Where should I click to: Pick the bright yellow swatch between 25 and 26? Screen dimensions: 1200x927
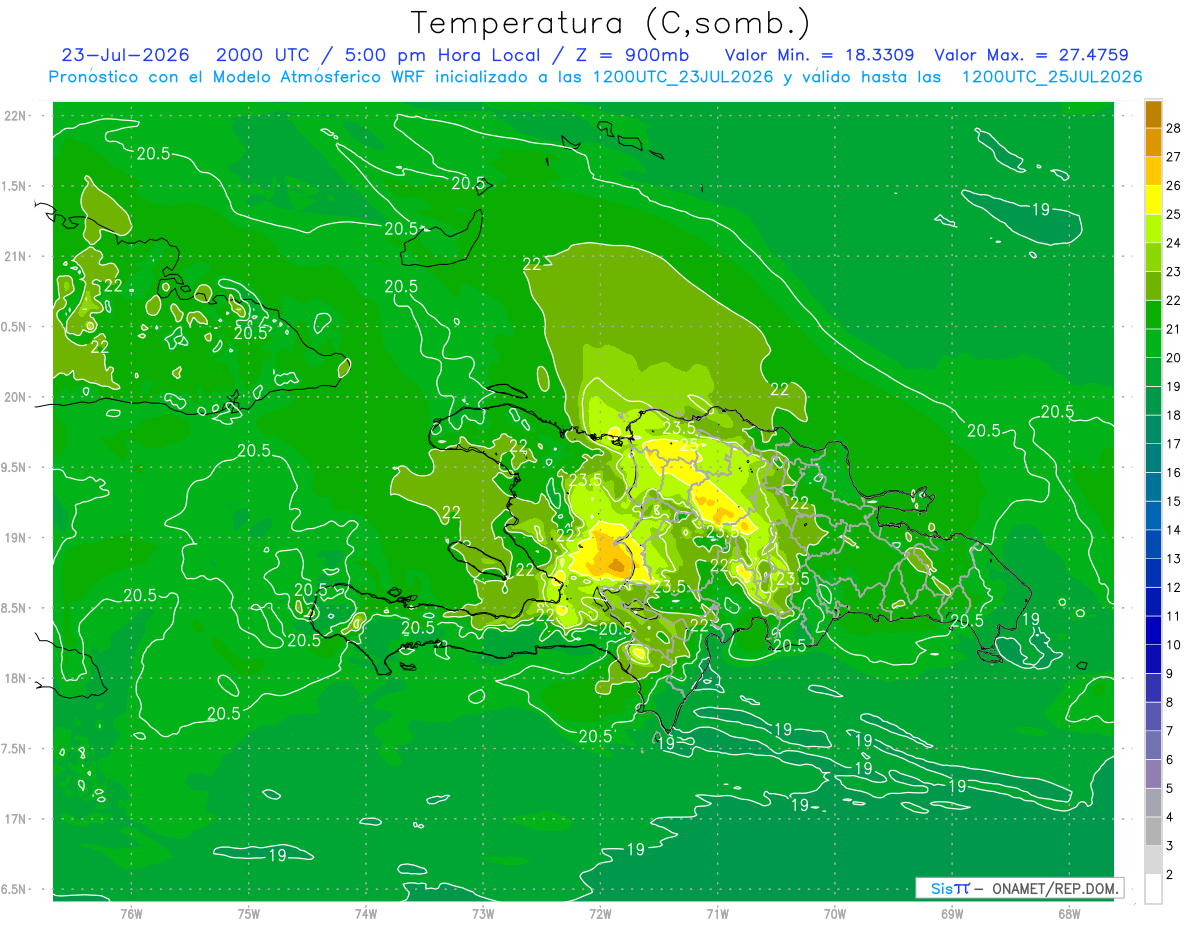pos(1153,200)
